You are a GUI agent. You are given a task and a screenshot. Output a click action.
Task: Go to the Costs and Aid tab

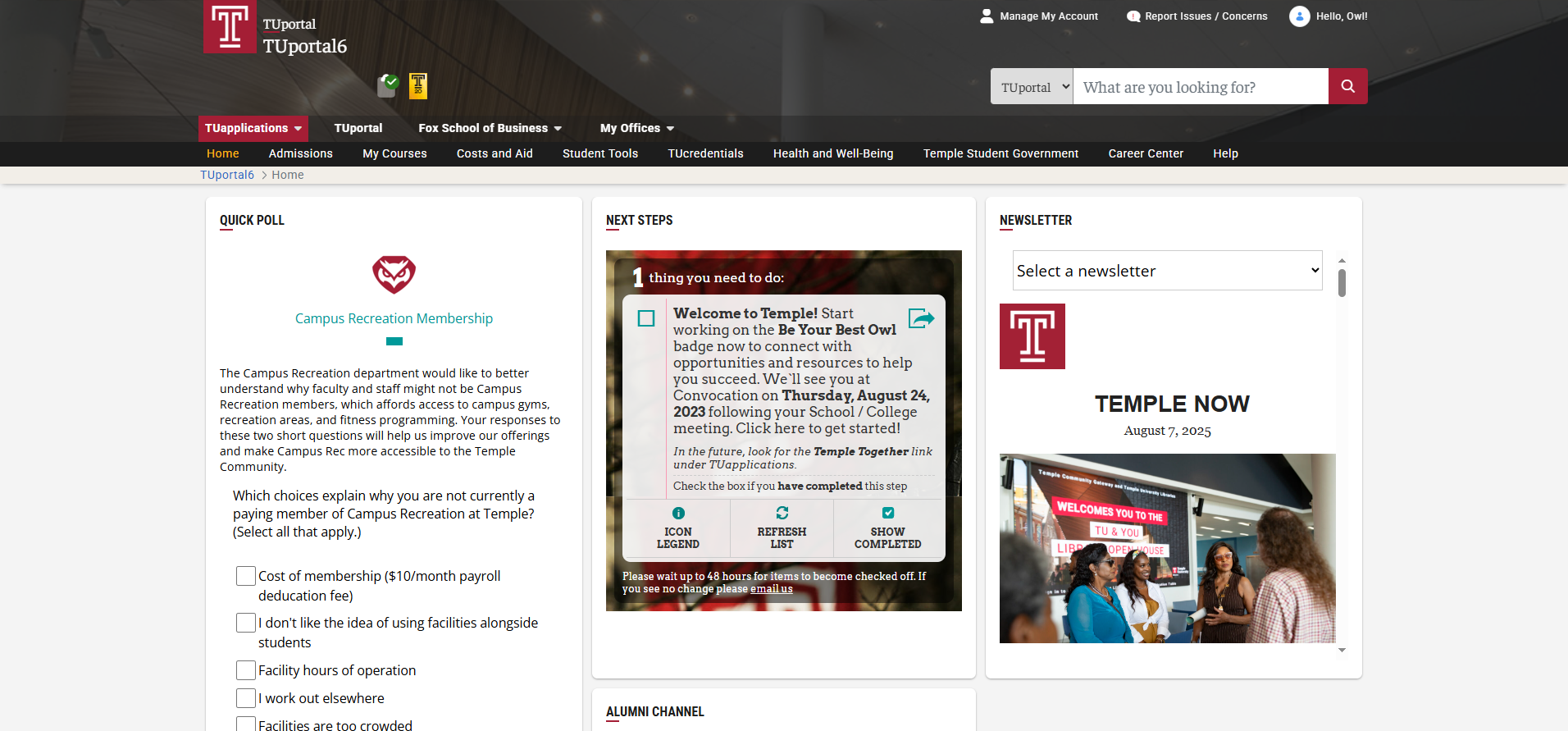(495, 153)
